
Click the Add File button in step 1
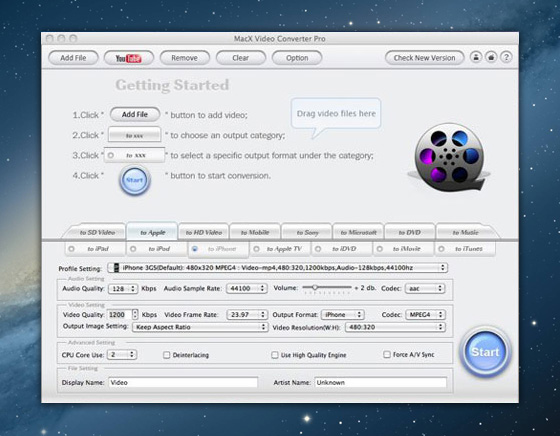135,115
